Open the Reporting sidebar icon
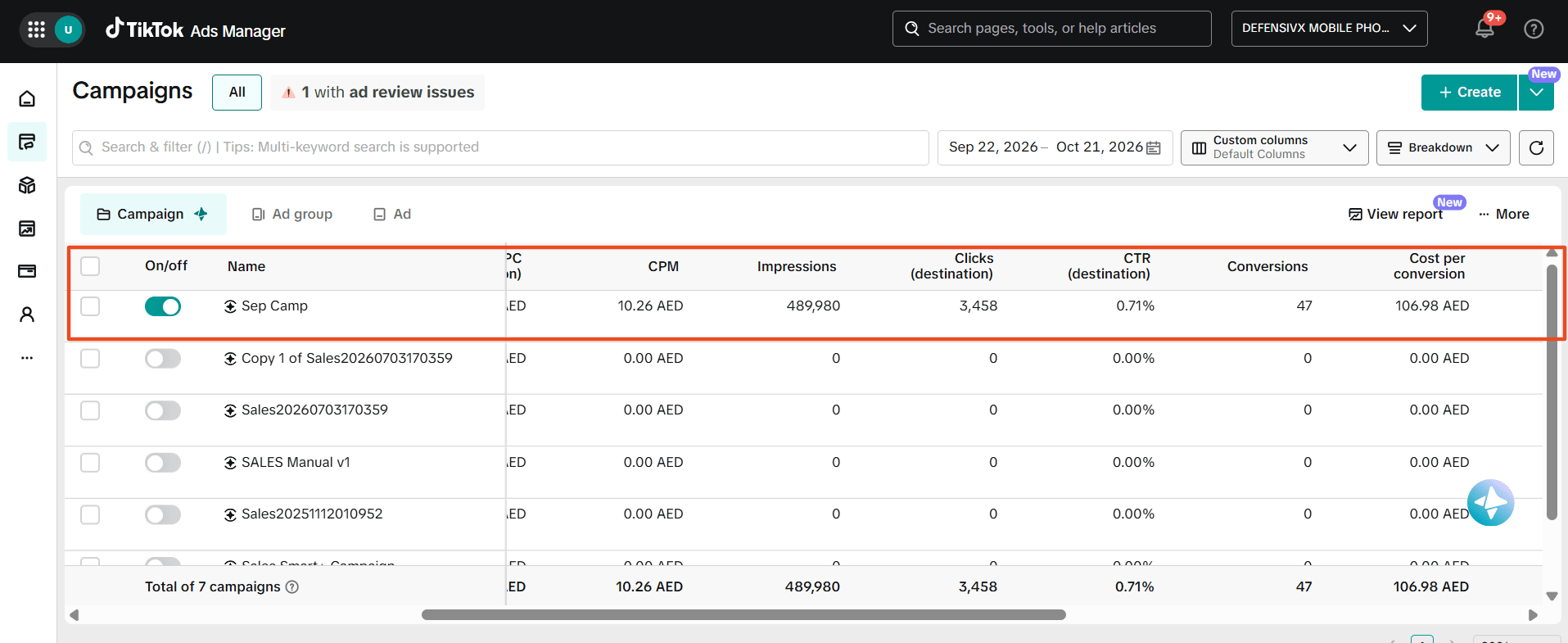 coord(27,229)
